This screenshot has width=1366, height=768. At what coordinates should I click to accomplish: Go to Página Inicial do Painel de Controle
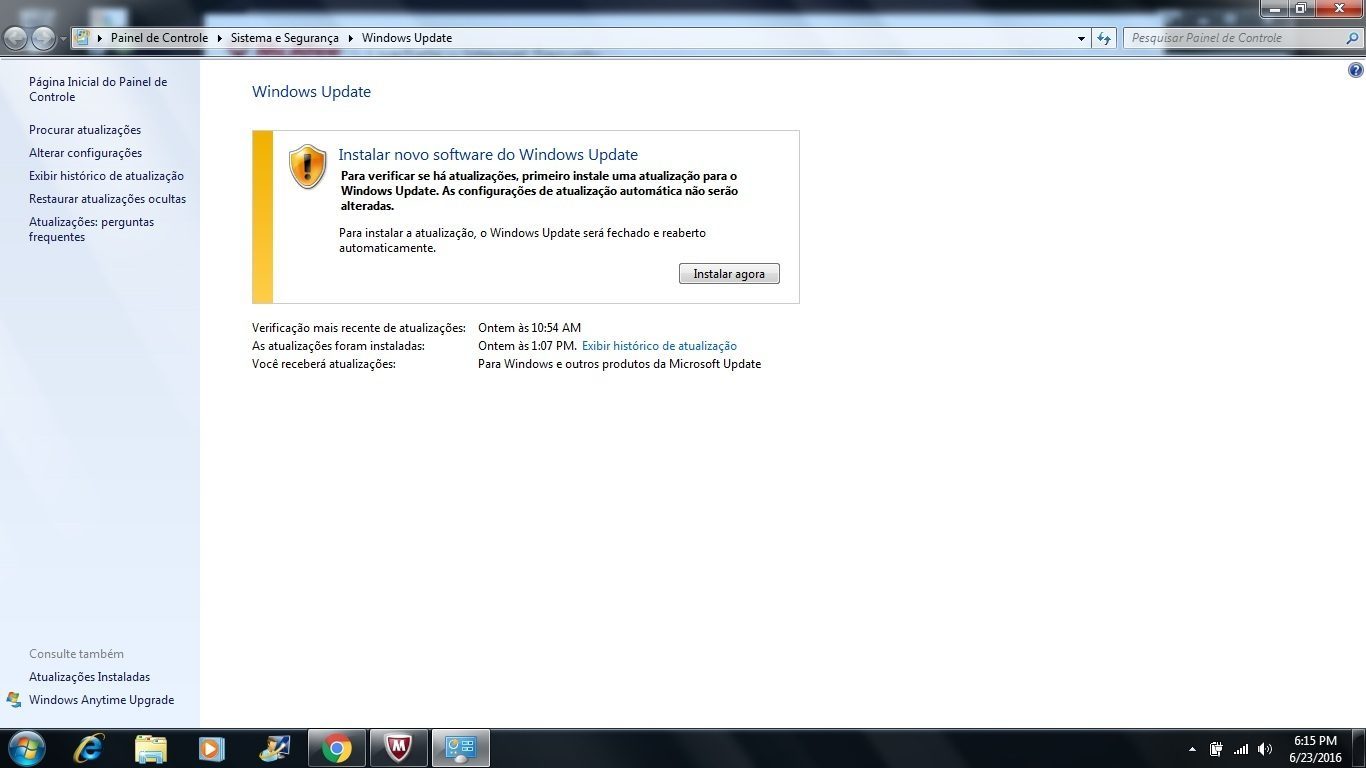coord(98,89)
